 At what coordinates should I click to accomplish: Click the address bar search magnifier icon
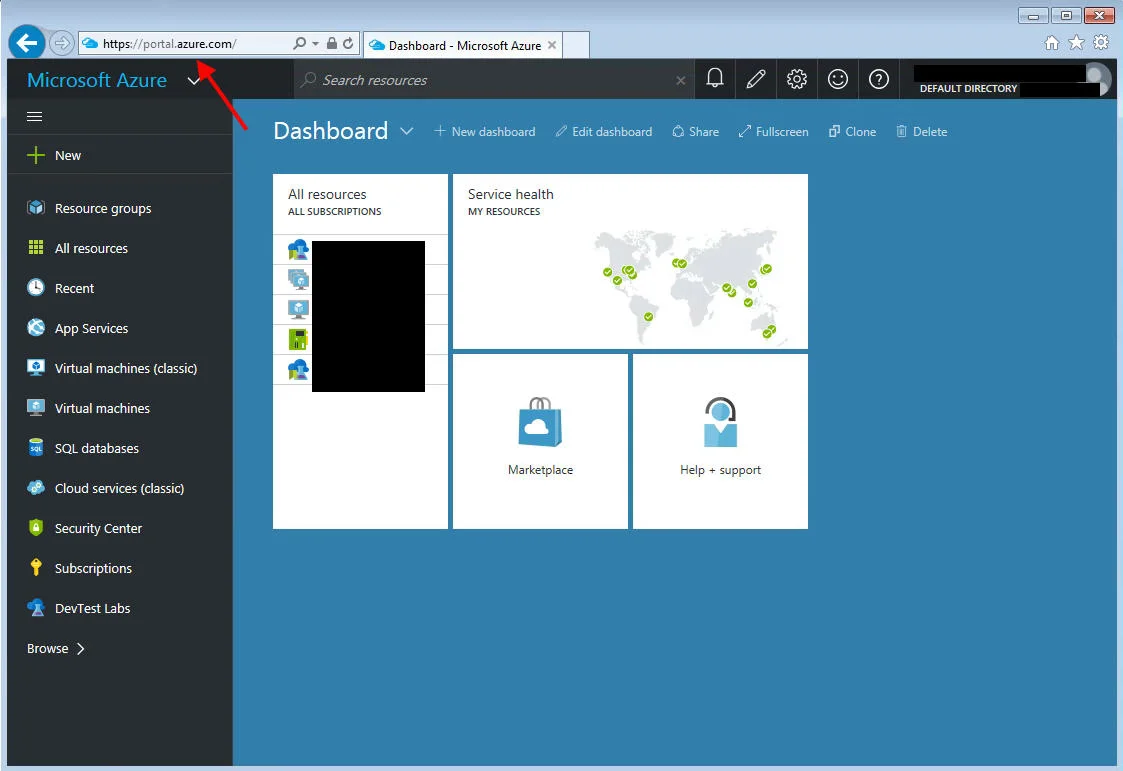coord(299,44)
